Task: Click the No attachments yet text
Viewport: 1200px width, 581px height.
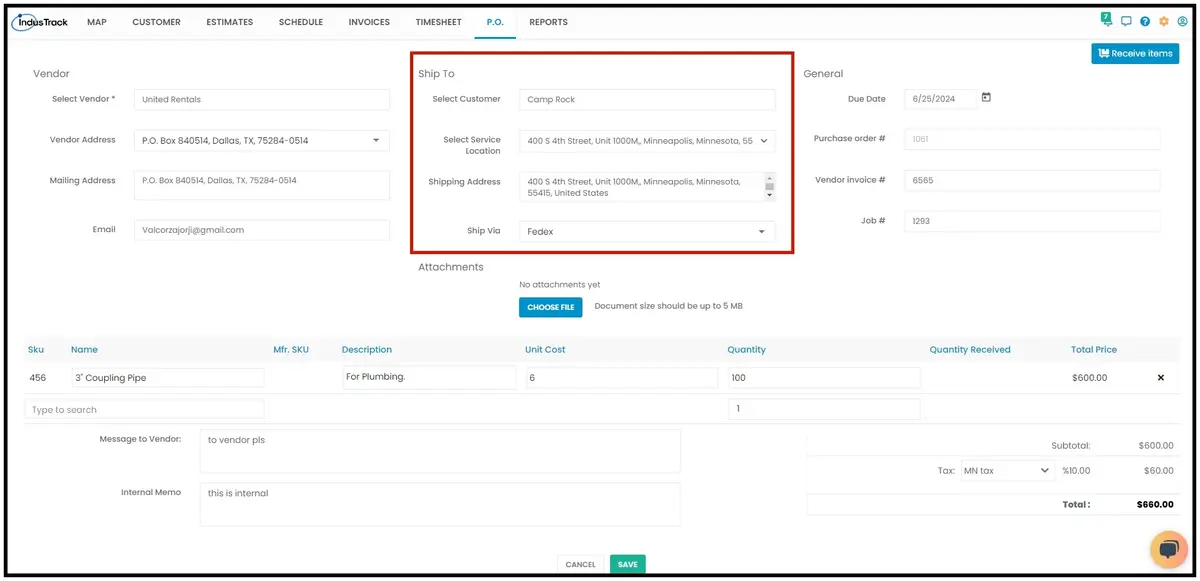Action: click(x=560, y=285)
